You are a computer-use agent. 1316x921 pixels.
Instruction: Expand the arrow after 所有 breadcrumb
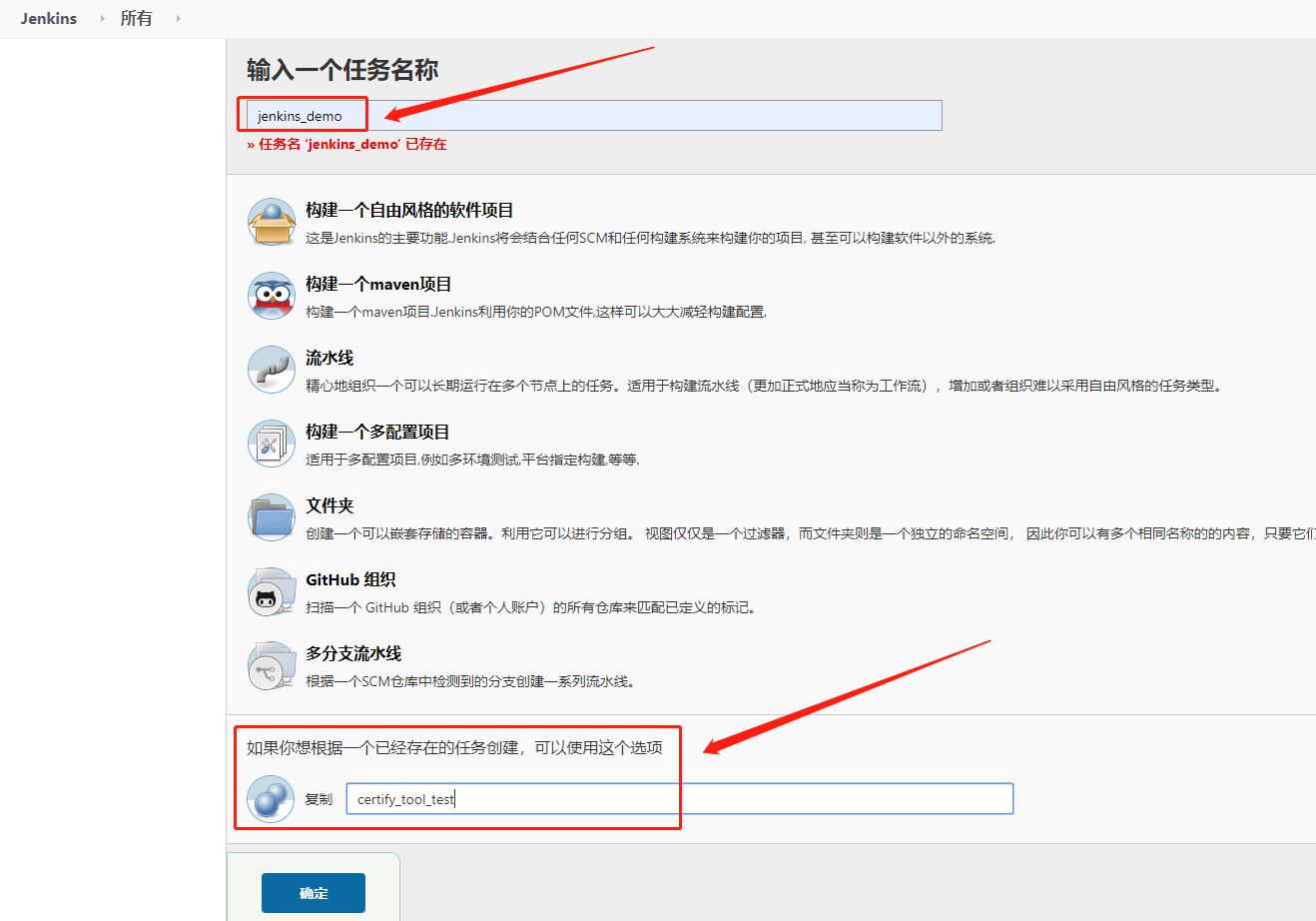tap(178, 18)
